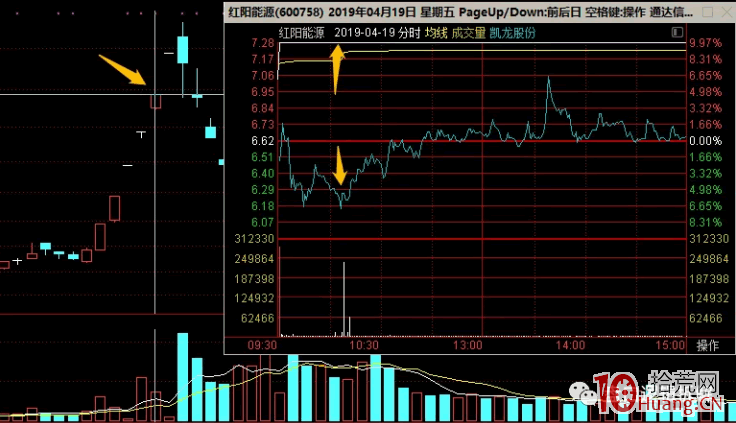736x423 pixels.
Task: Click the 13:00 time axis label
Action: pos(468,346)
